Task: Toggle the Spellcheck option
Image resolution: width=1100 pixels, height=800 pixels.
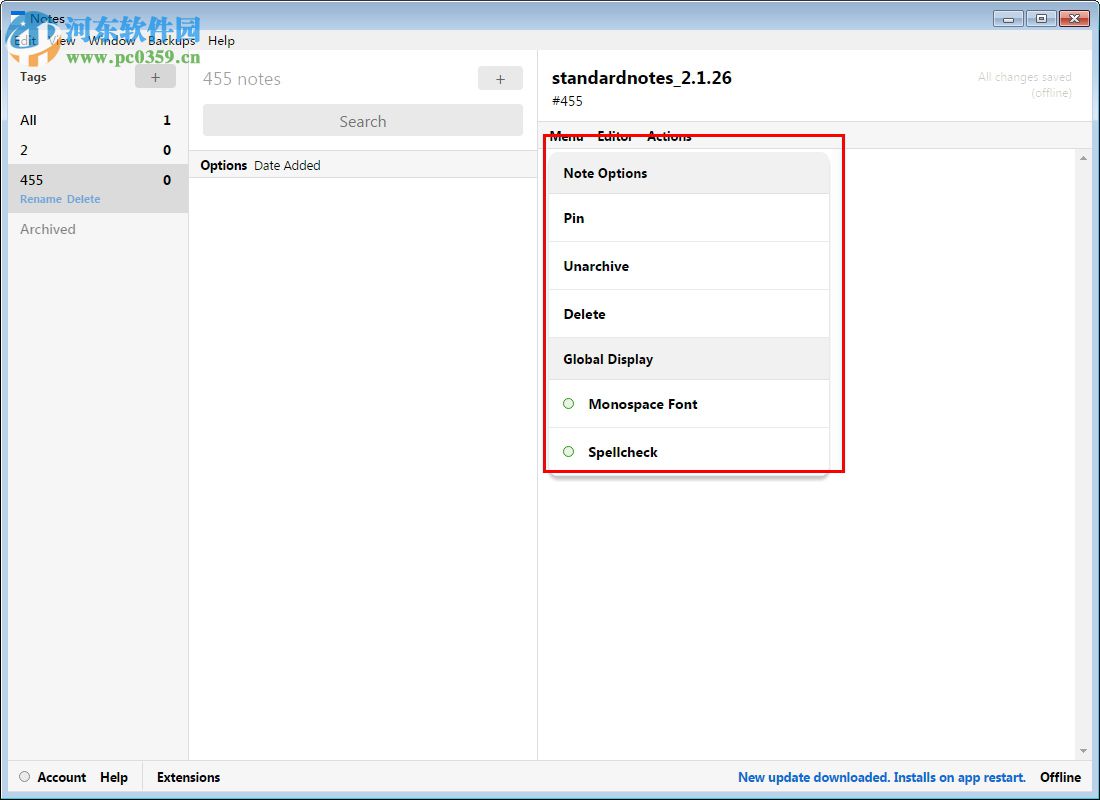Action: 688,452
